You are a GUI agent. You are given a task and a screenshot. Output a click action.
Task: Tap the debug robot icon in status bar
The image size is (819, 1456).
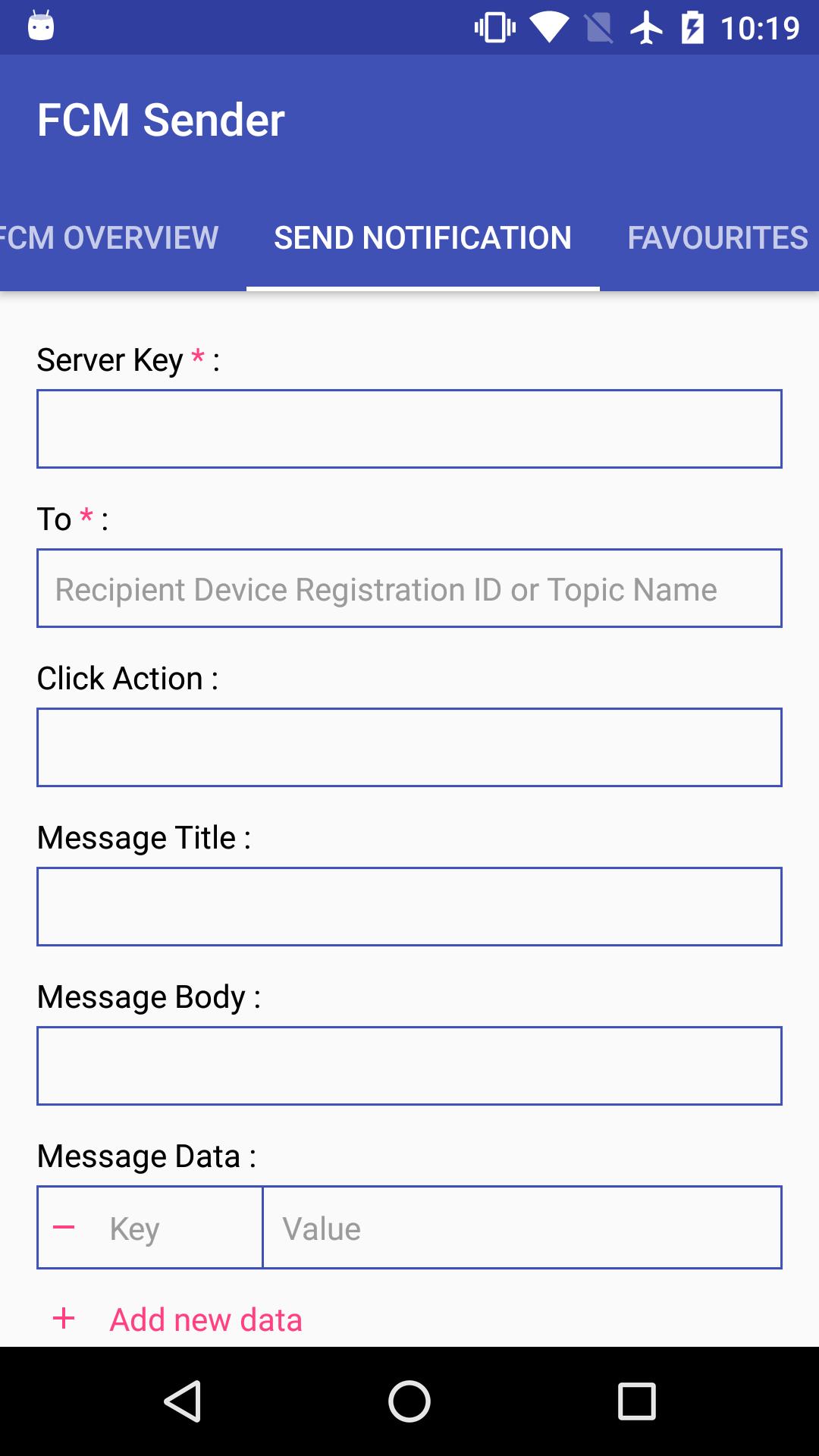click(x=41, y=27)
